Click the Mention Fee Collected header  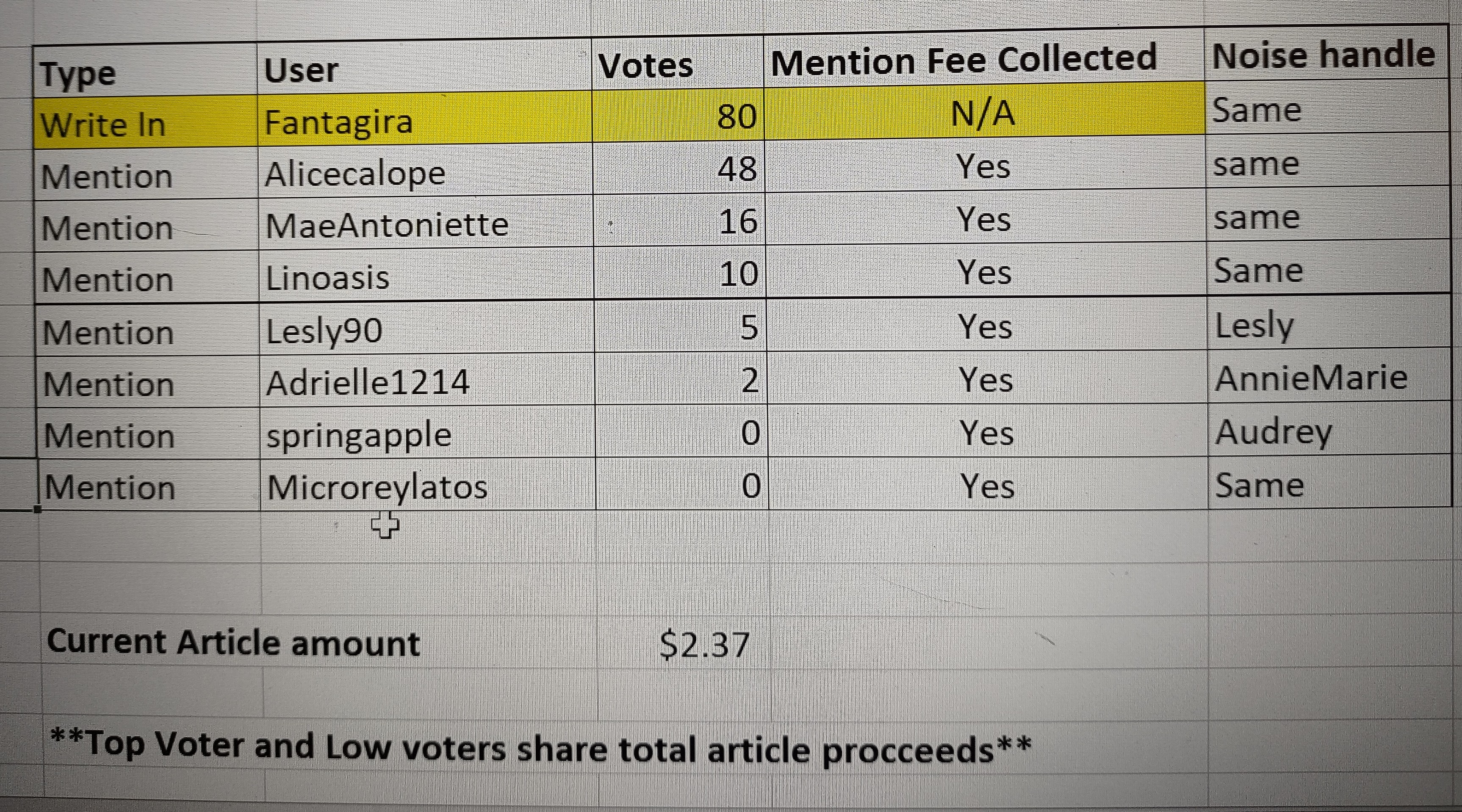click(983, 59)
